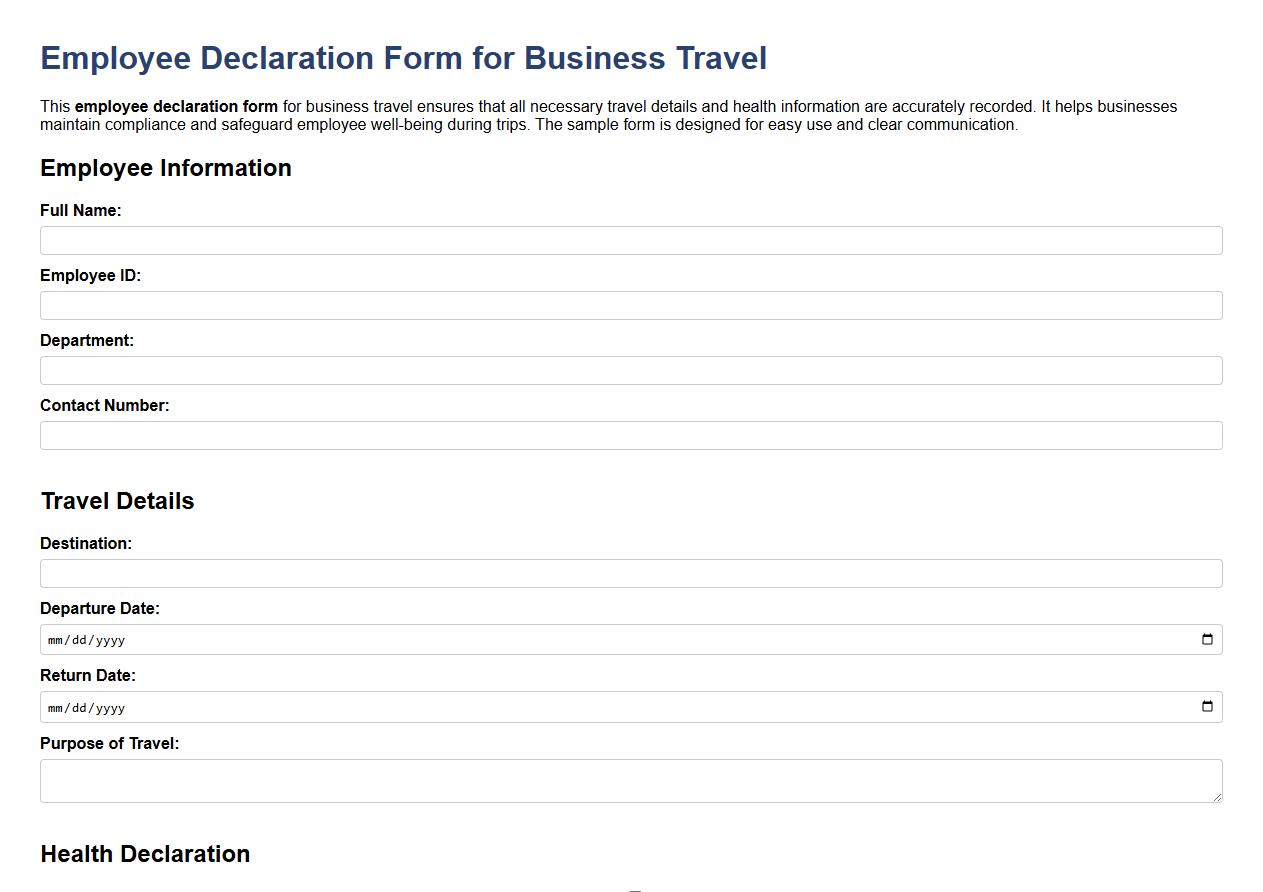The width and height of the screenshot is (1263, 892).
Task: Click the Destination input box
Action: click(630, 573)
